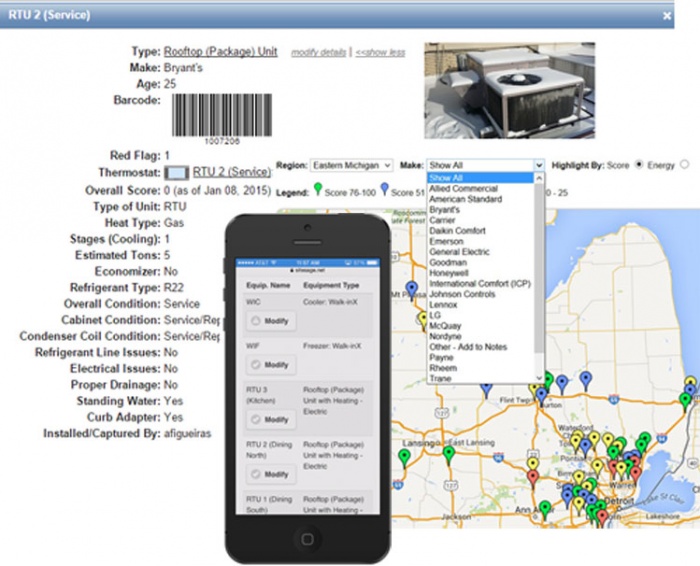This screenshot has width=700, height=566.
Task: Click the RTU 1 (Dining South) row on phone
Action: (x=308, y=504)
